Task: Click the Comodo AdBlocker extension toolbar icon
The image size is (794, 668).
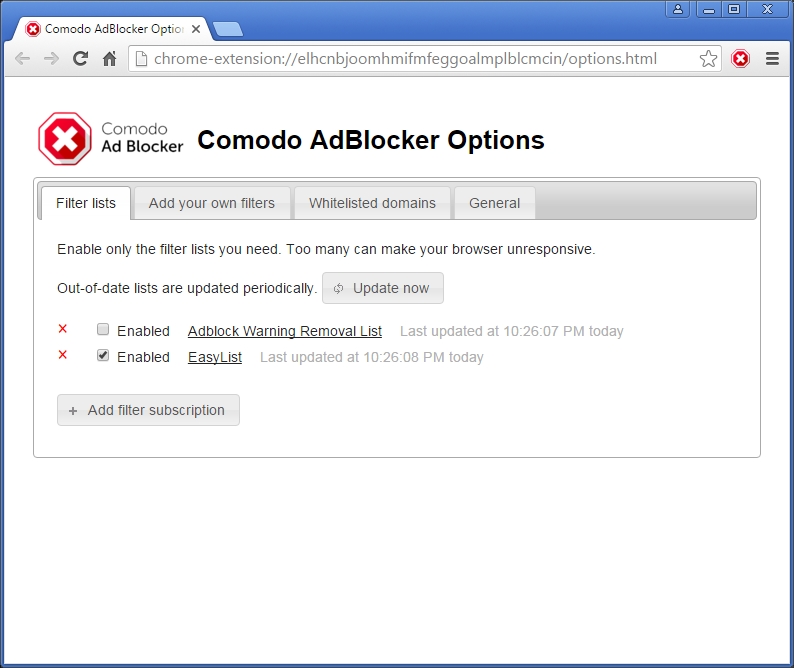Action: [x=740, y=59]
